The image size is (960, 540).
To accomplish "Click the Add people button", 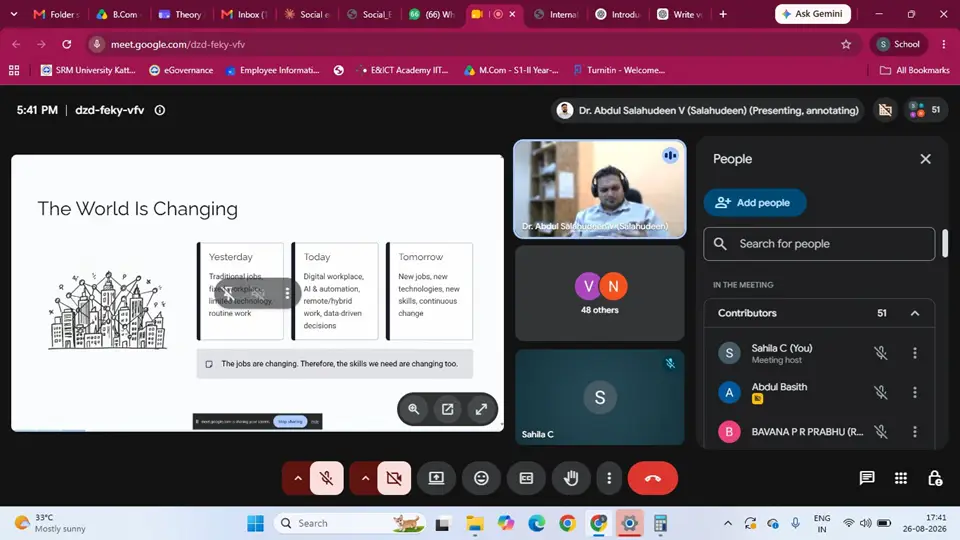I will 755,203.
